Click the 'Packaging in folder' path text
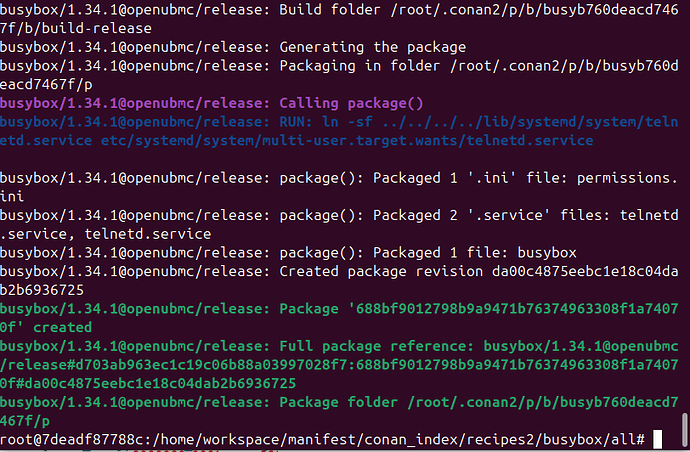The height and width of the screenshot is (452, 690). pos(480,66)
